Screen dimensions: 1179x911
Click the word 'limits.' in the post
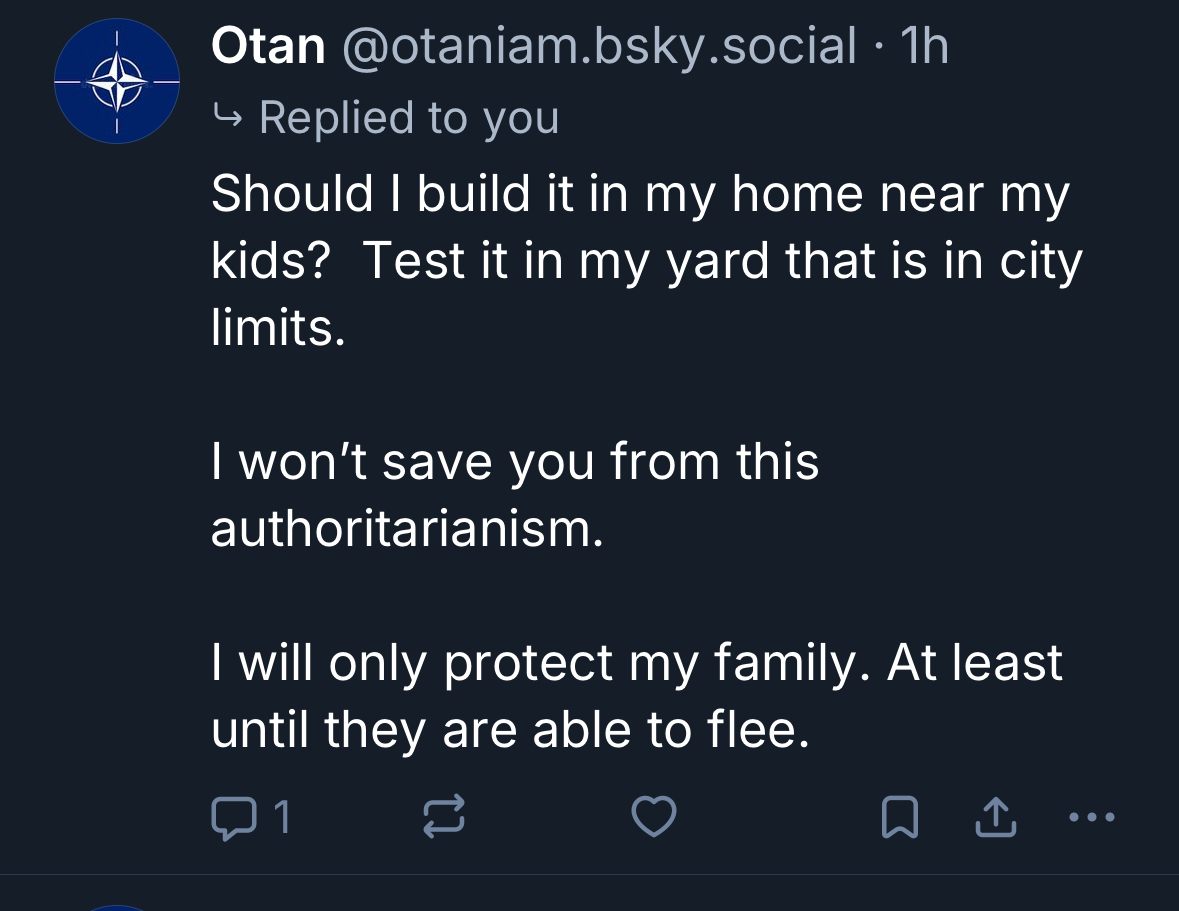click(x=278, y=328)
